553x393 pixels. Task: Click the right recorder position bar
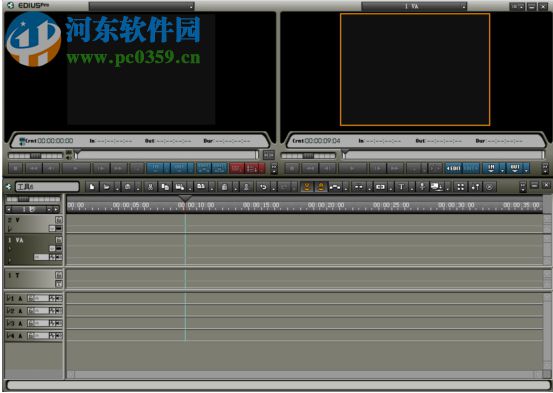click(443, 155)
